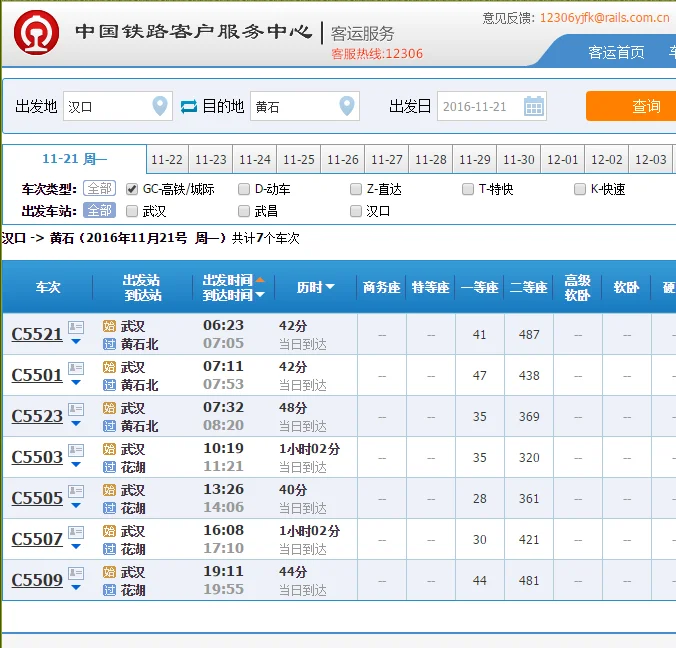Switch to the 11-25 date tab
Viewport: 676px width, 648px height.
299,160
